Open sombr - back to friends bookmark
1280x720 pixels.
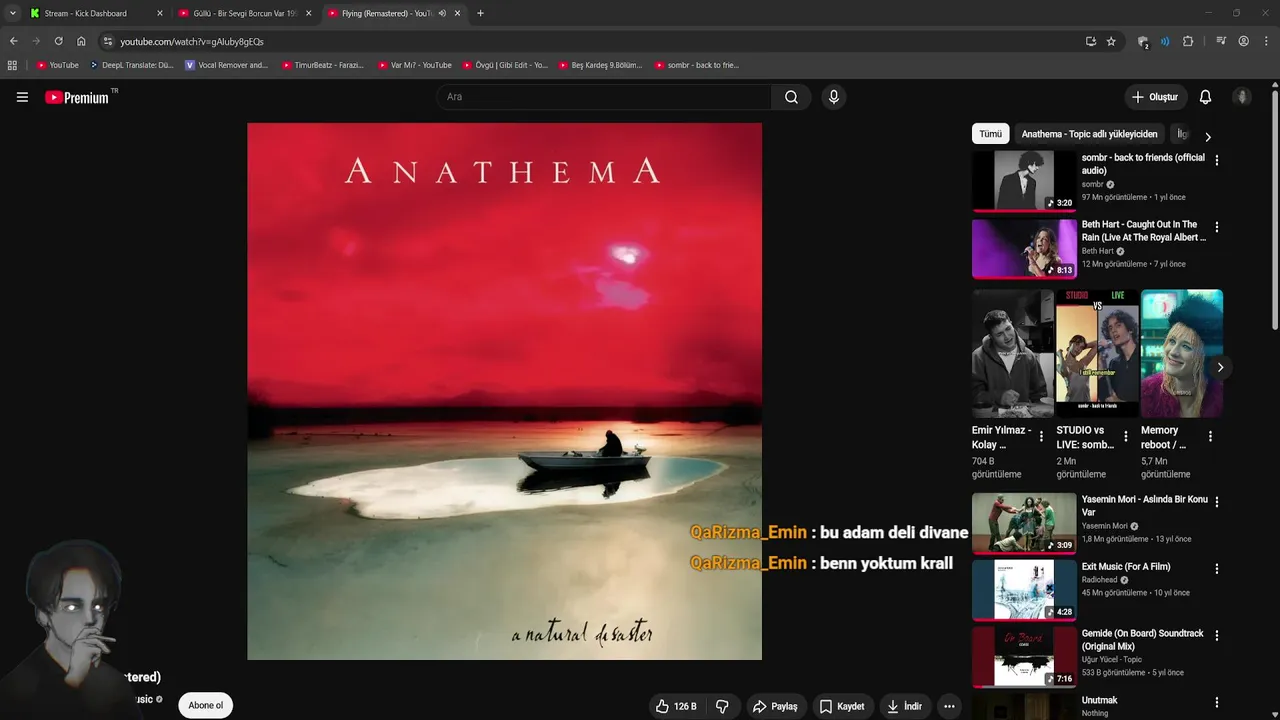pyautogui.click(x=697, y=65)
